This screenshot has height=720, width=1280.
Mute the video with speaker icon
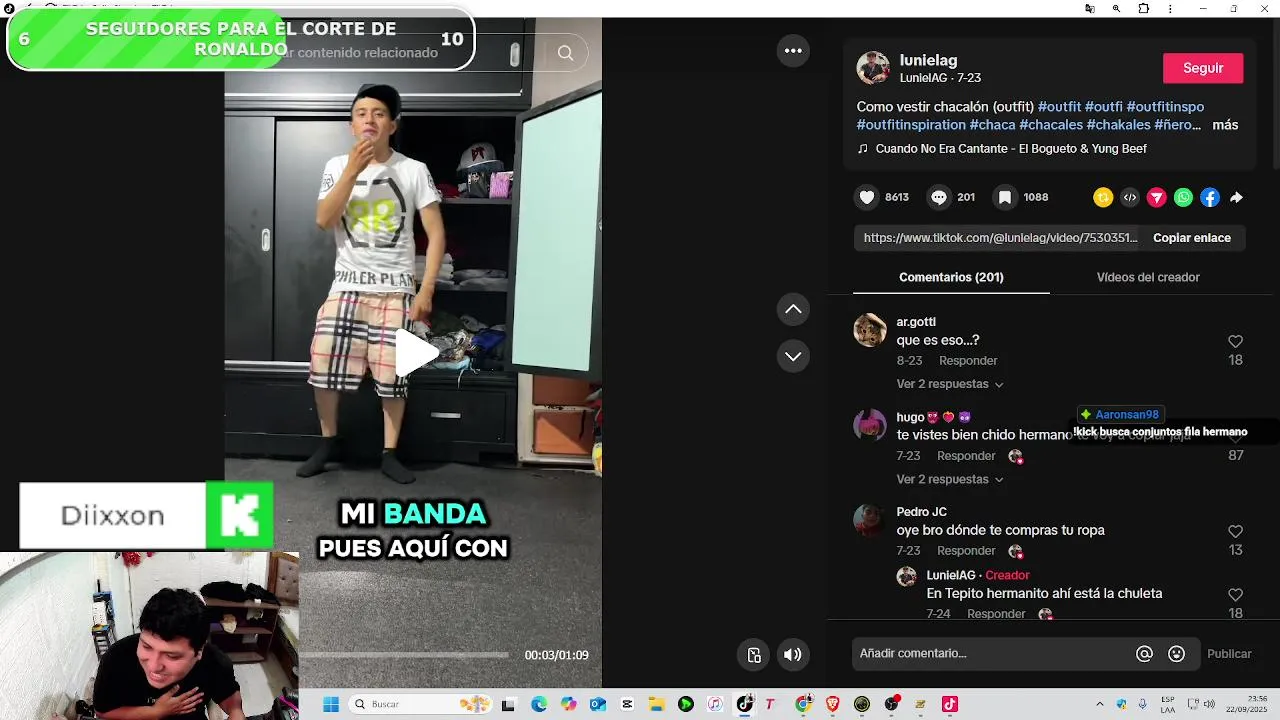[x=792, y=655]
